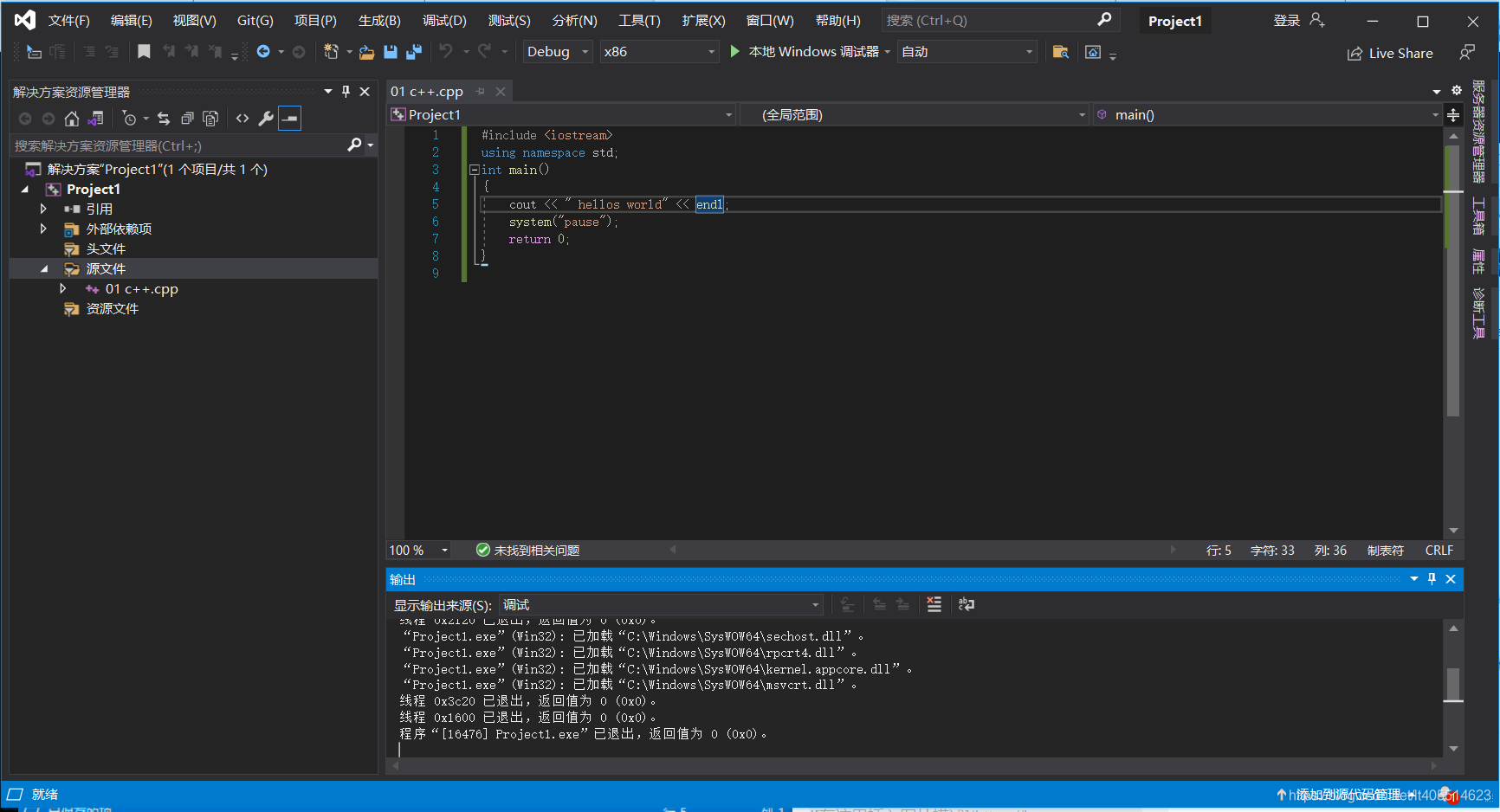
Task: Click the Solution Explorer search field
Action: pyautogui.click(x=193, y=145)
